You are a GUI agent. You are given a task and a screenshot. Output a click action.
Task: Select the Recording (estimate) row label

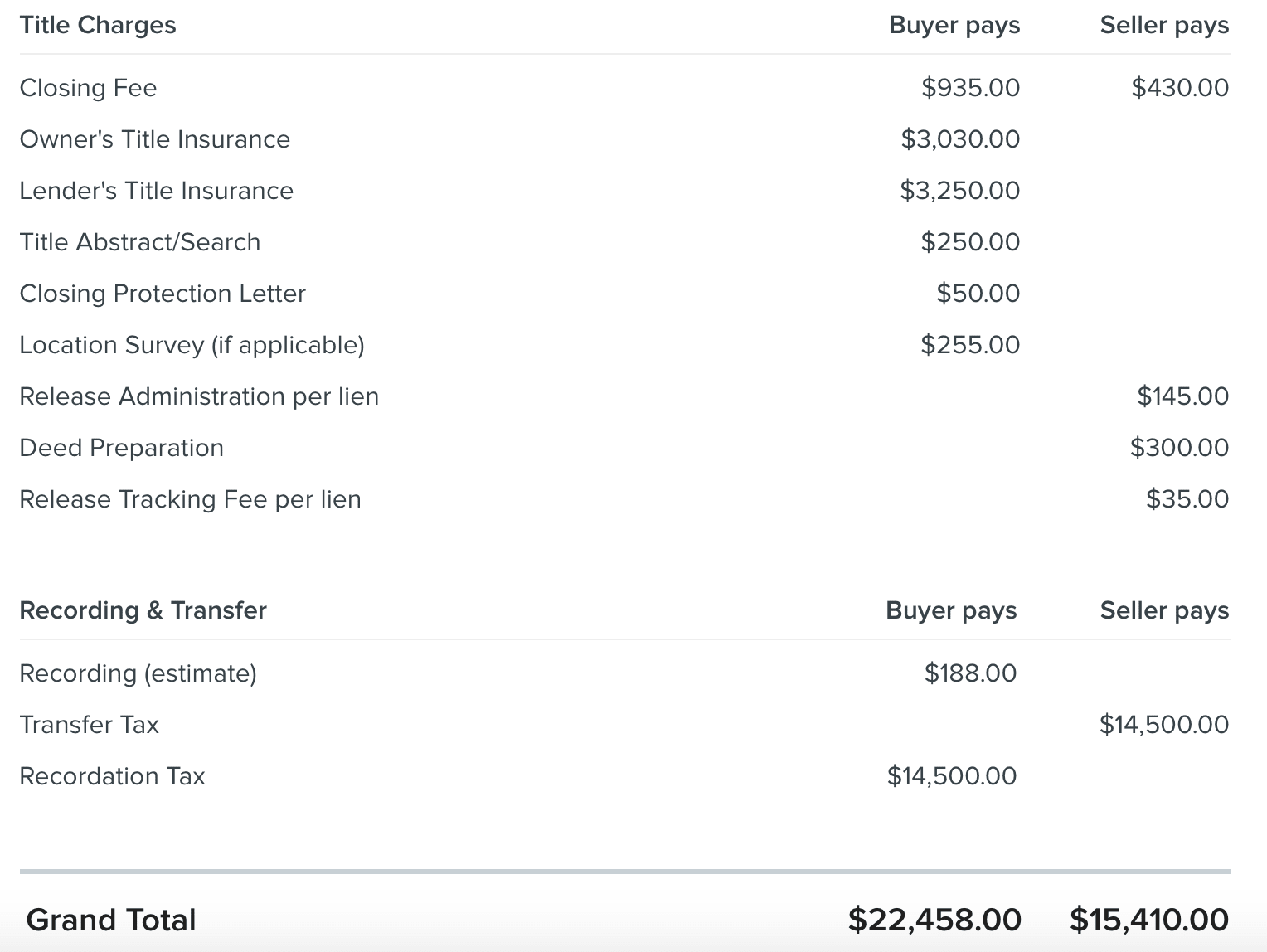138,673
